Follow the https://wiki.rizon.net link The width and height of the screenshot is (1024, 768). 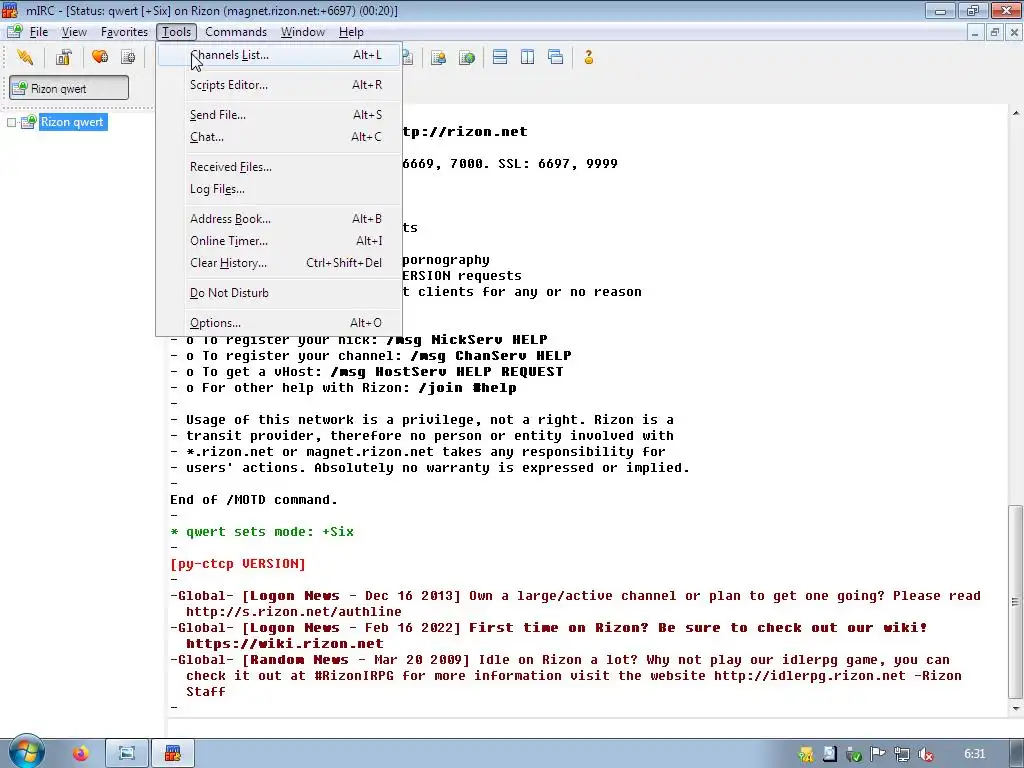(x=285, y=644)
